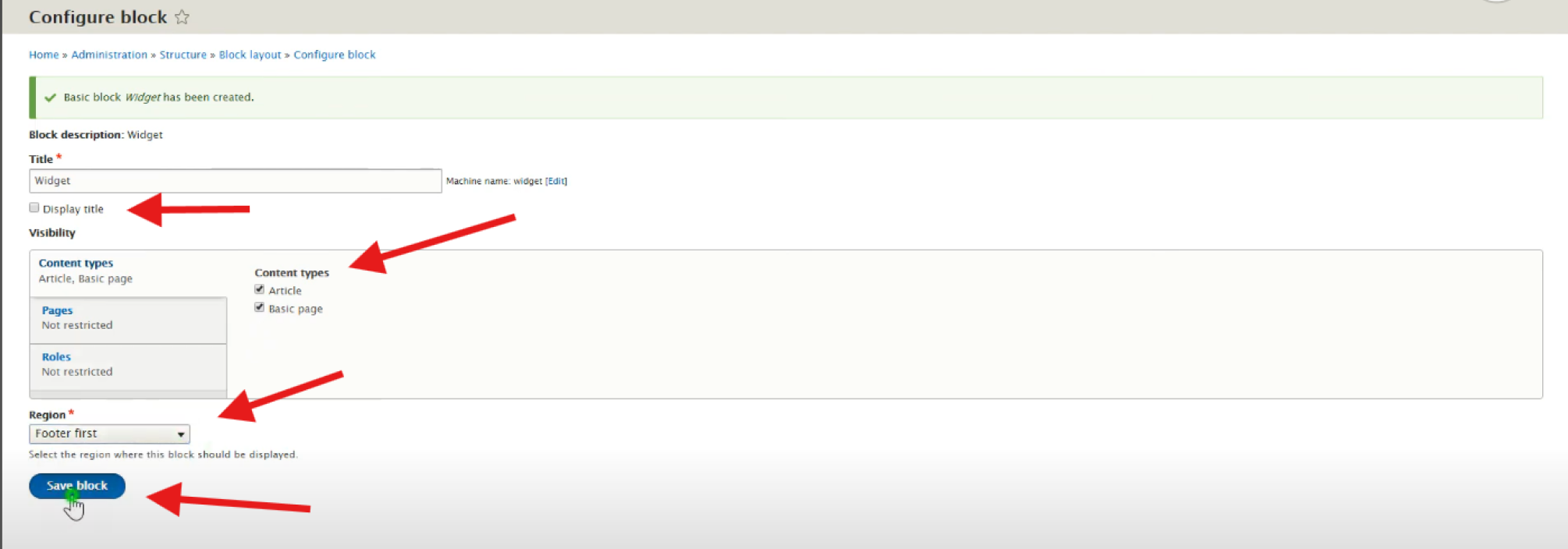Open the Administration breadcrumb link

(109, 55)
